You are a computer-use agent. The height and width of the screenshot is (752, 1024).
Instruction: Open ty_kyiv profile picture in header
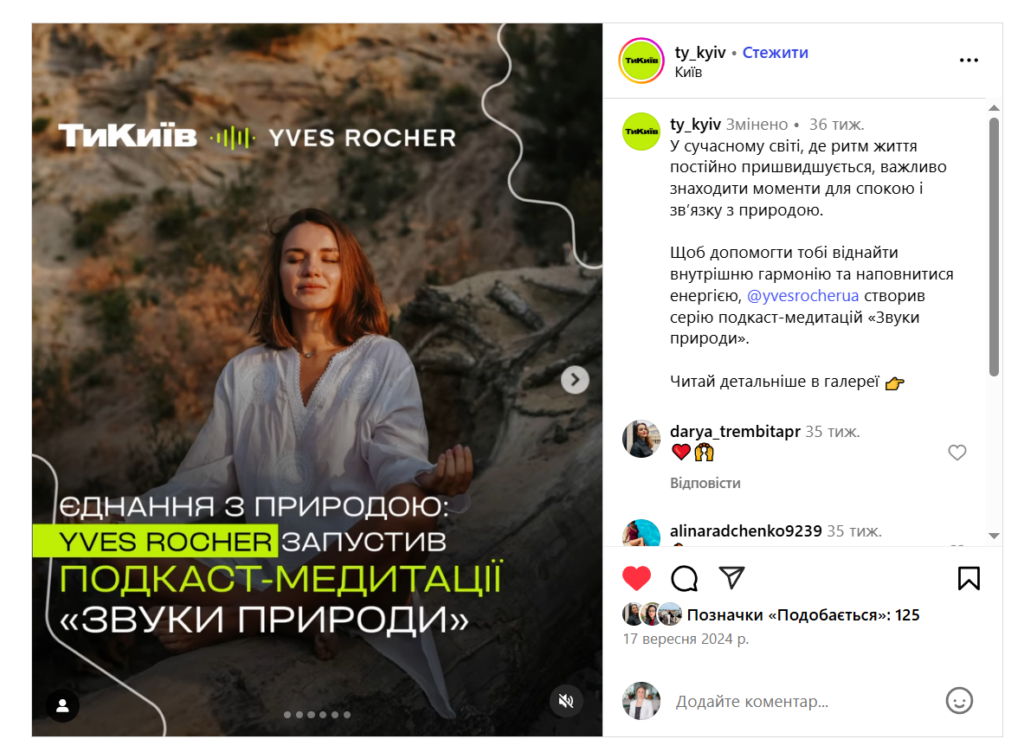pyautogui.click(x=641, y=61)
